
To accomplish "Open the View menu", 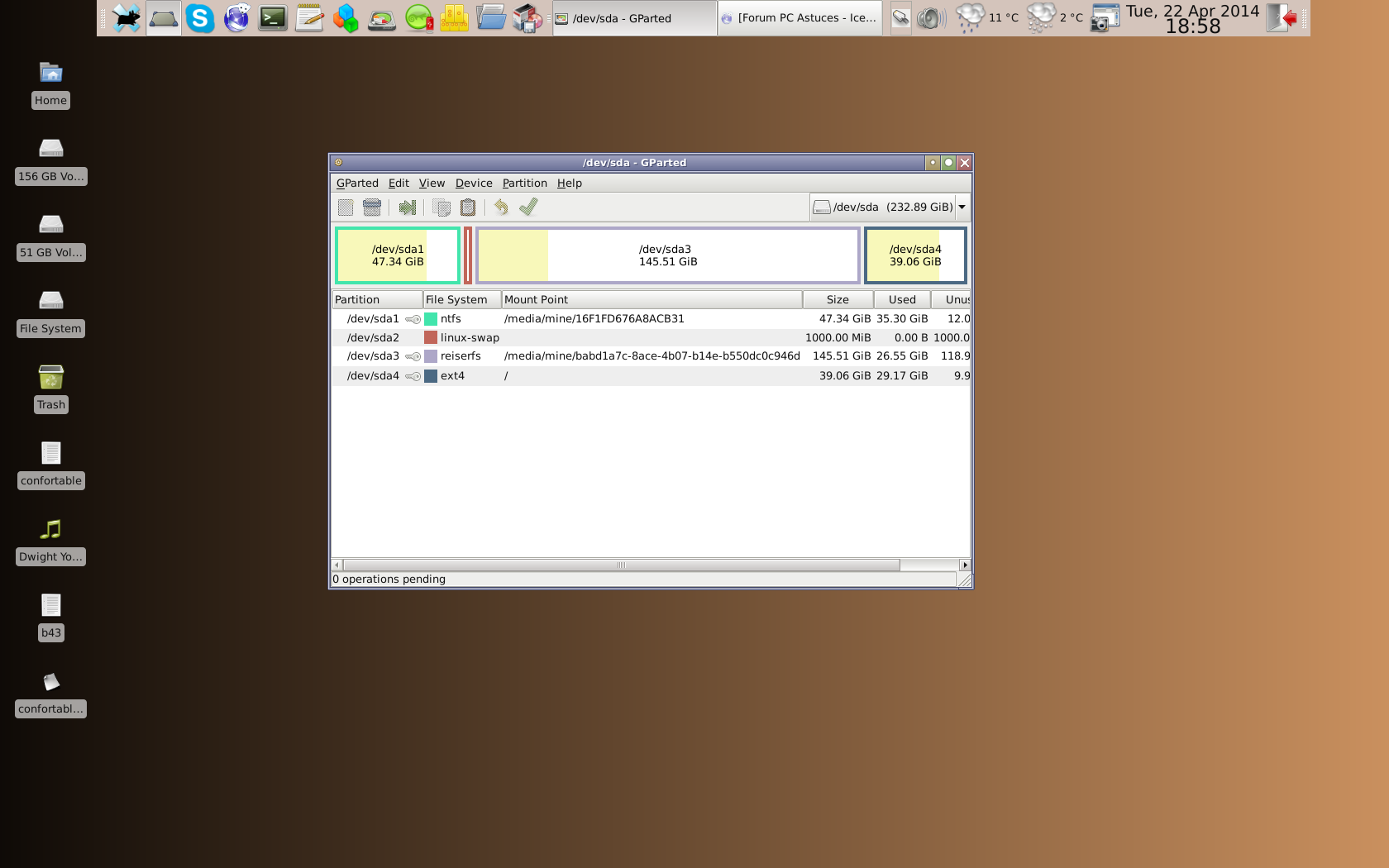I will point(432,184).
